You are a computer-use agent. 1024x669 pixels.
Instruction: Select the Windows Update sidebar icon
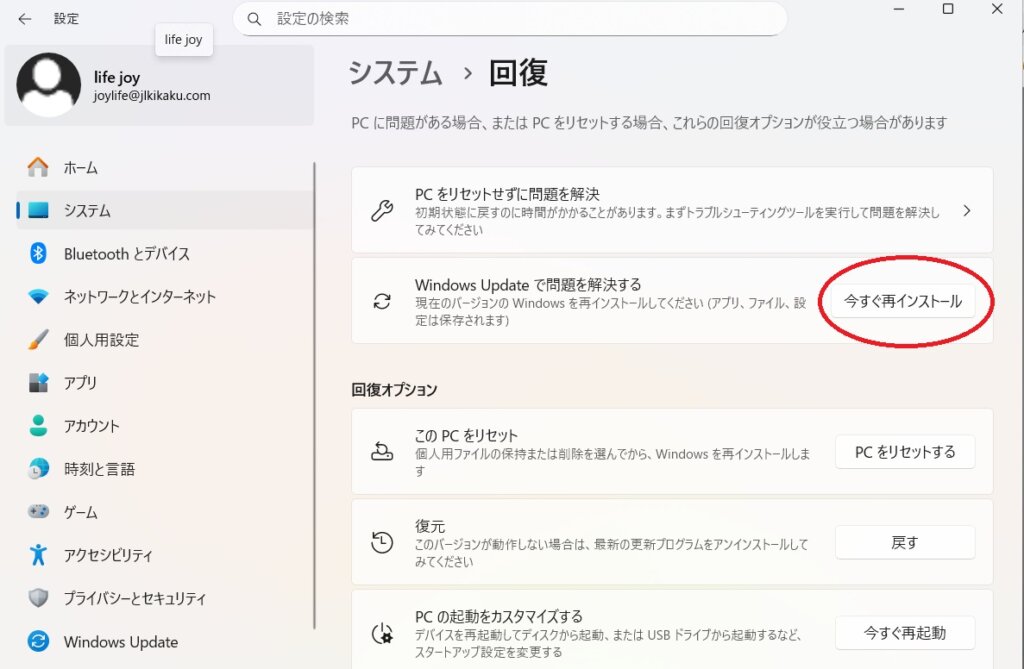tap(38, 642)
